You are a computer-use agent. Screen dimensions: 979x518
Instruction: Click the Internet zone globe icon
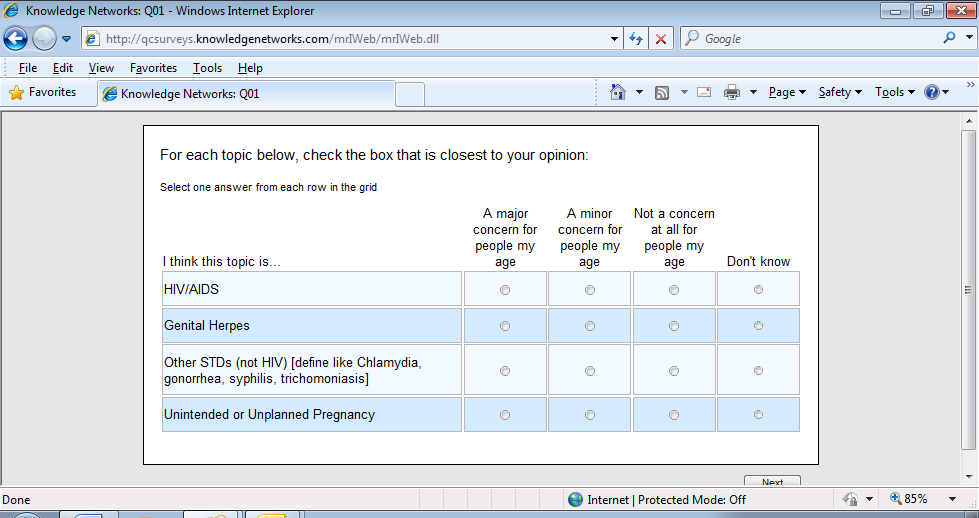(x=575, y=500)
